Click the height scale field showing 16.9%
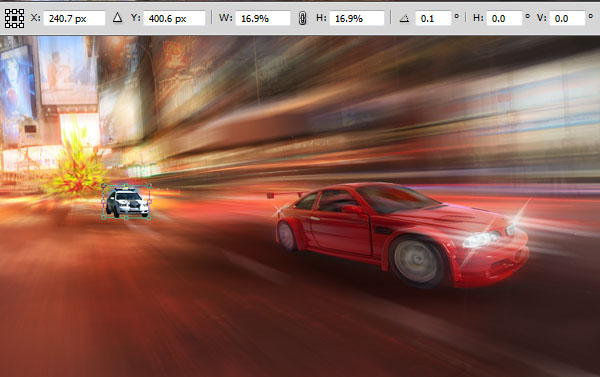 click(357, 18)
